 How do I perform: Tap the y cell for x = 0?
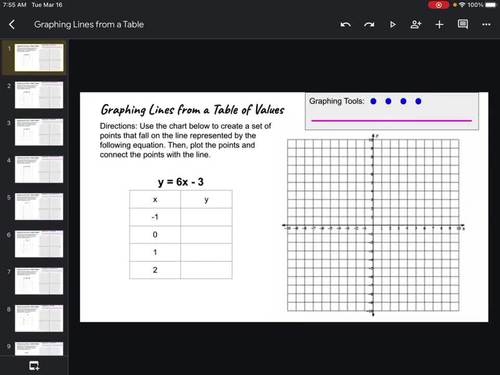click(206, 235)
